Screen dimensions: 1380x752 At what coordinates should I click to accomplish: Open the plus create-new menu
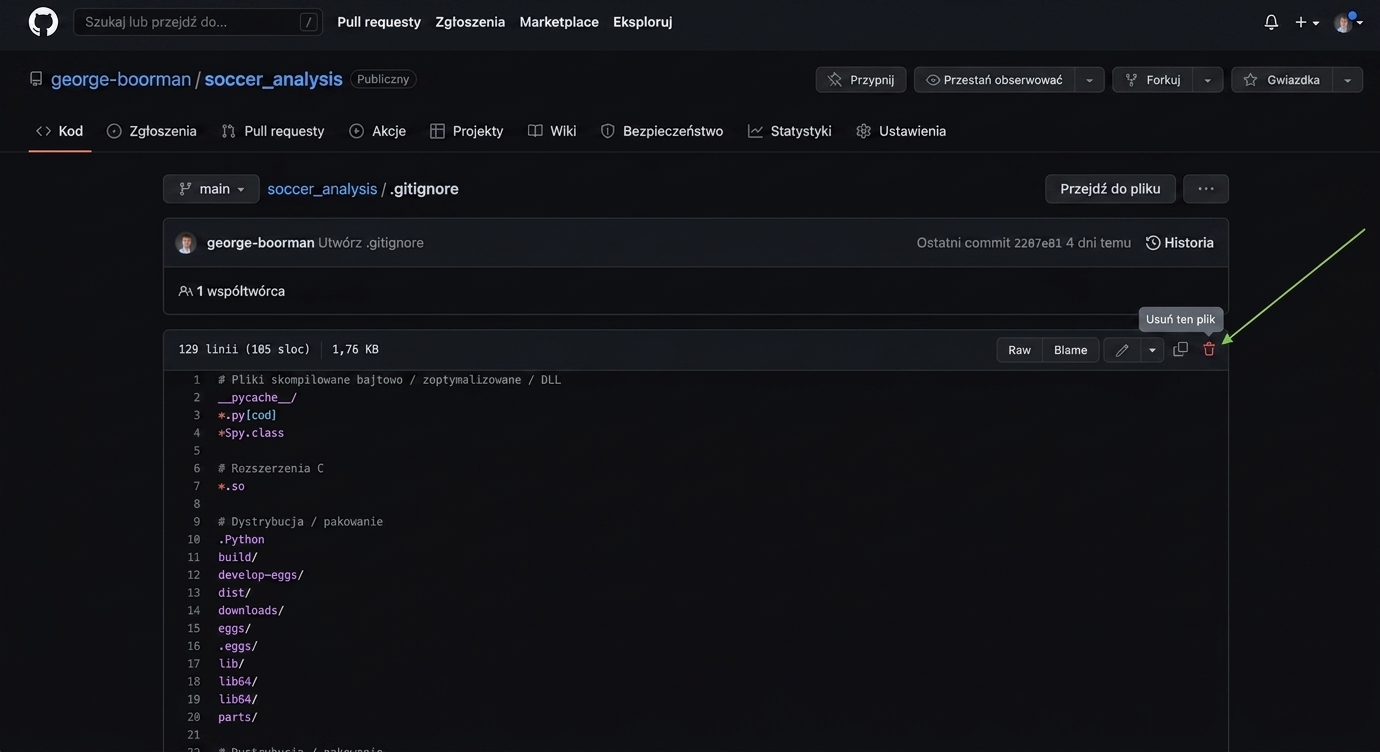tap(1307, 22)
